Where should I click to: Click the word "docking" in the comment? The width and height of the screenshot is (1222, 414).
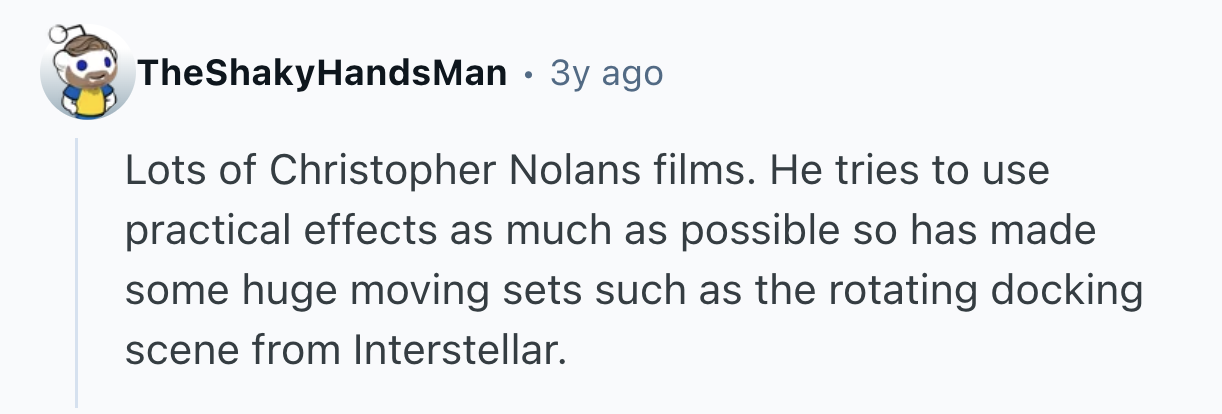(1069, 291)
